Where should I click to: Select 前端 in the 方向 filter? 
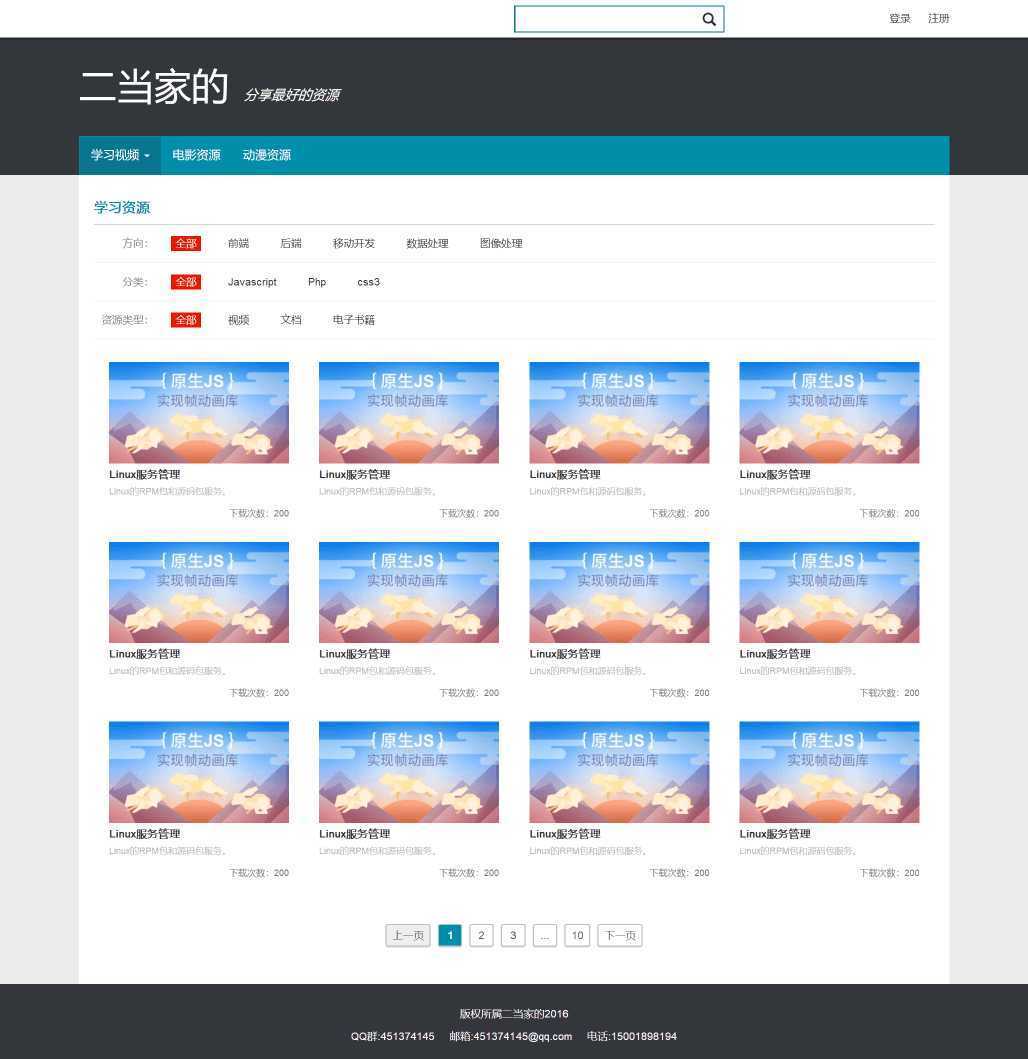[238, 243]
